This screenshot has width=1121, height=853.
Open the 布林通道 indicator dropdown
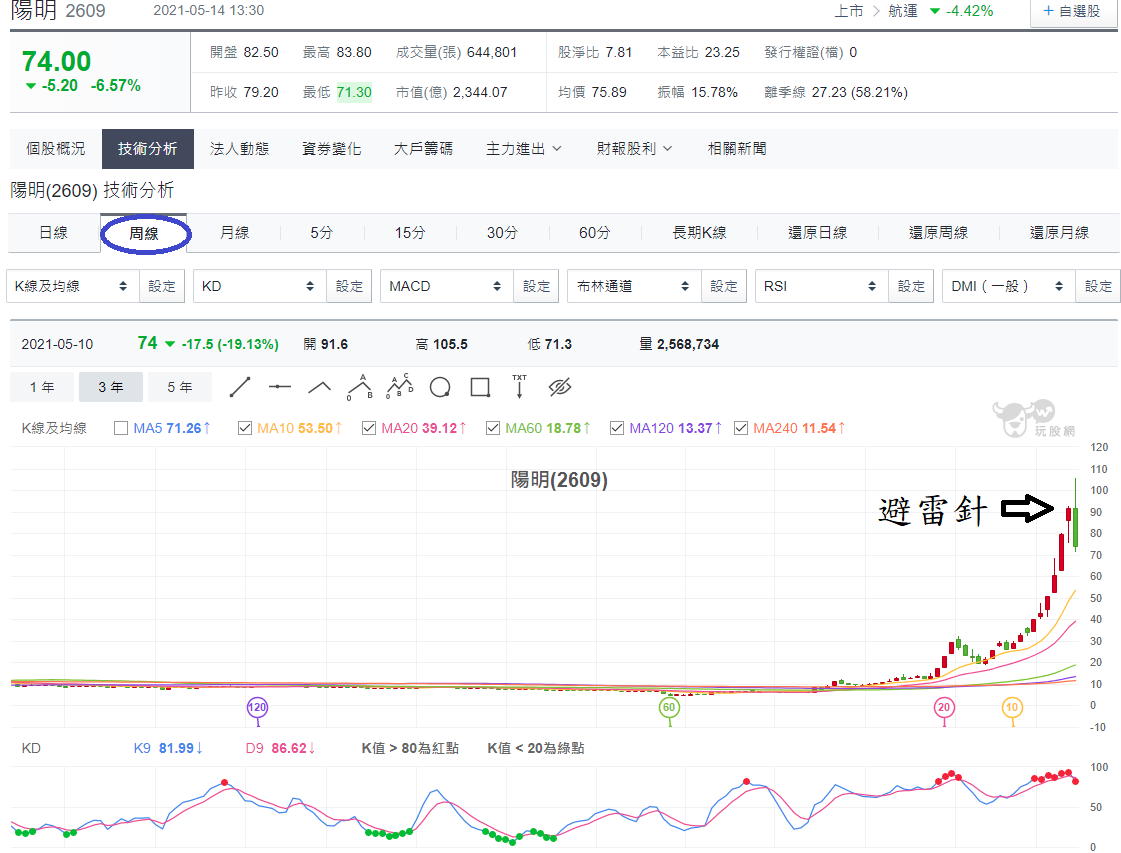pos(634,286)
